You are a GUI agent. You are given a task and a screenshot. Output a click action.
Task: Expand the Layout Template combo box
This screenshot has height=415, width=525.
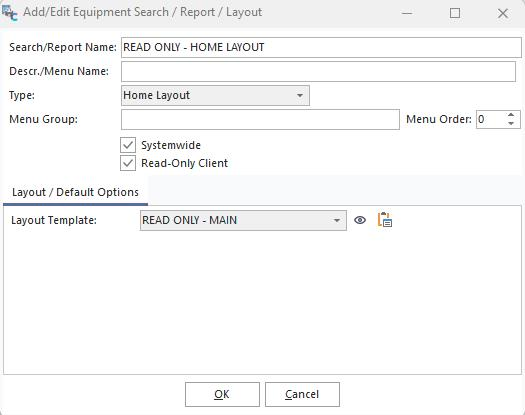click(x=243, y=220)
